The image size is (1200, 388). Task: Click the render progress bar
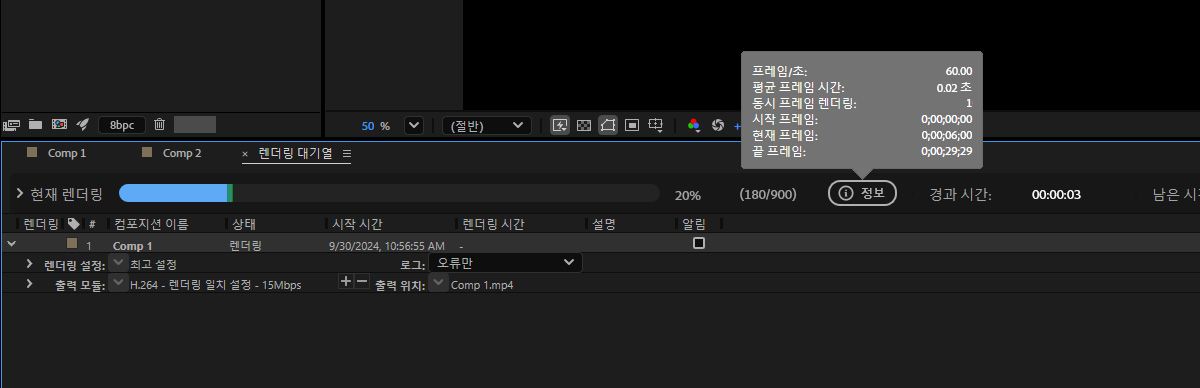[389, 193]
